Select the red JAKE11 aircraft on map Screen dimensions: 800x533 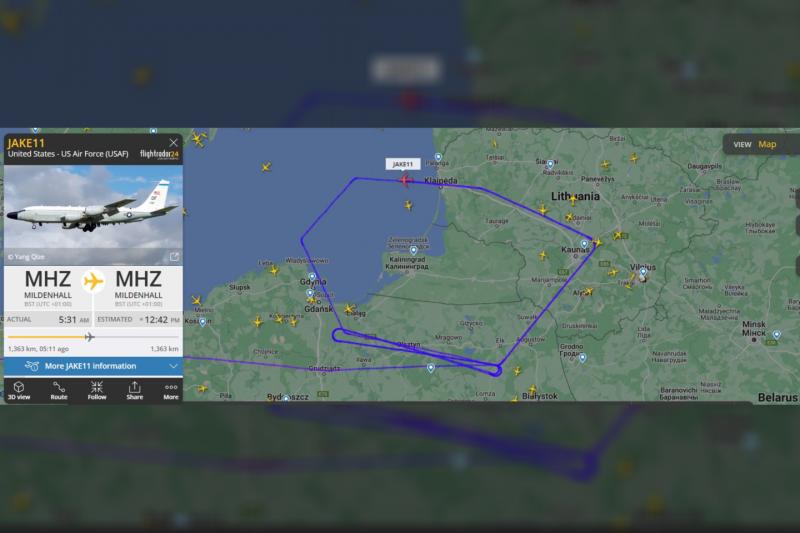point(405,180)
